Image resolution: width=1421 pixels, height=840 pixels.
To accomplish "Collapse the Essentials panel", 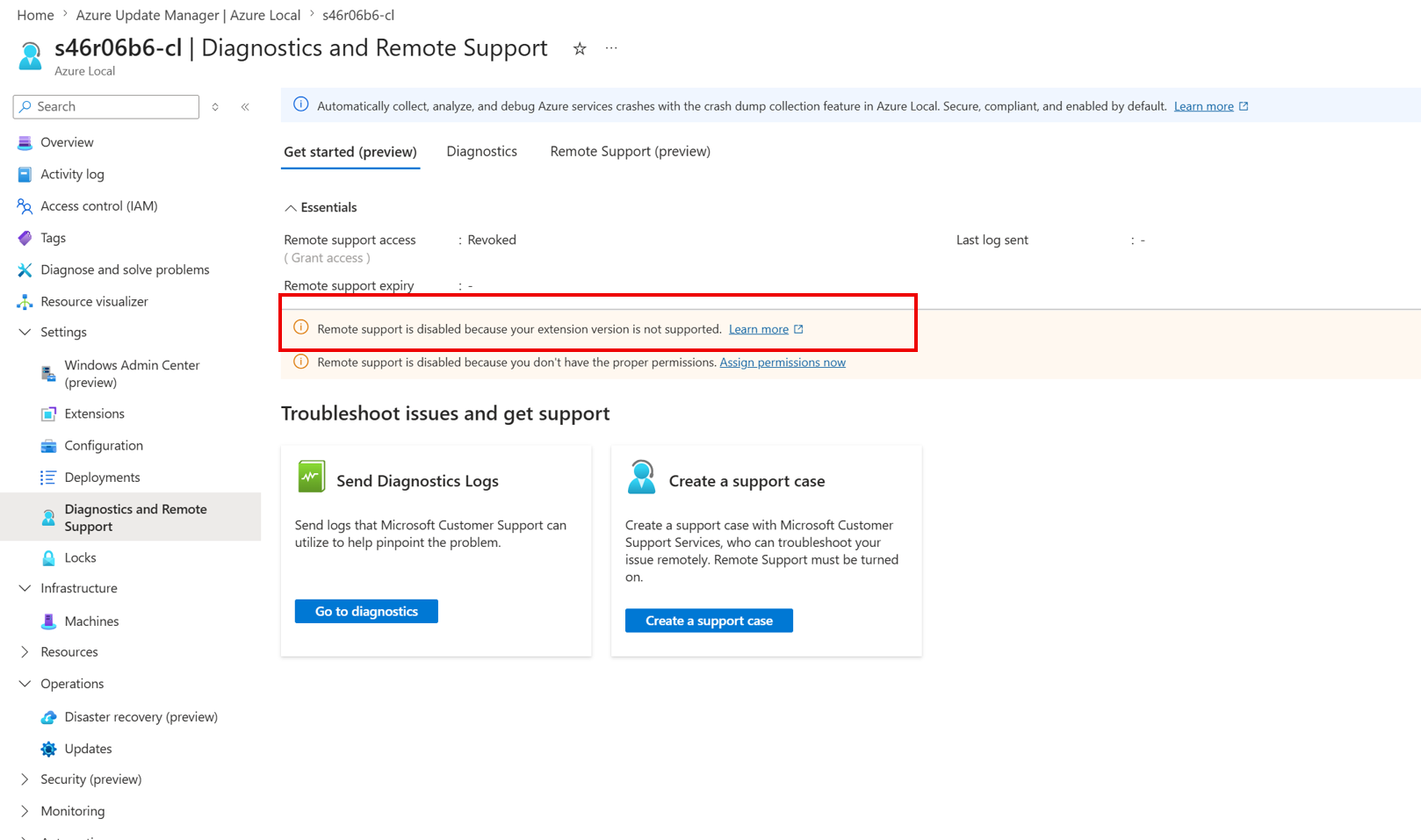I will coord(290,208).
